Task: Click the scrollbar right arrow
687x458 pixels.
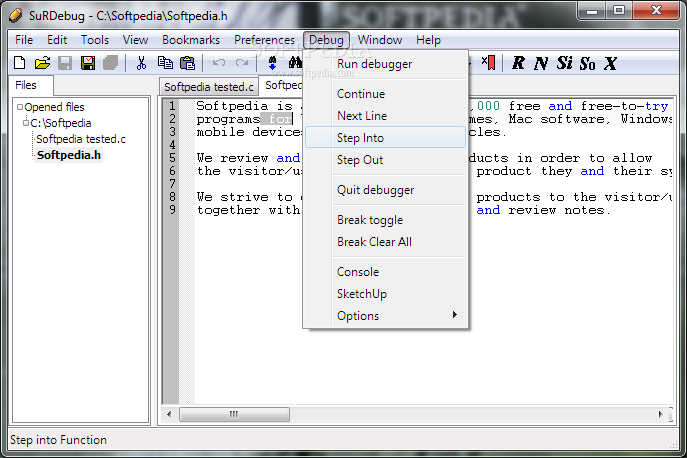Action: tap(661, 414)
